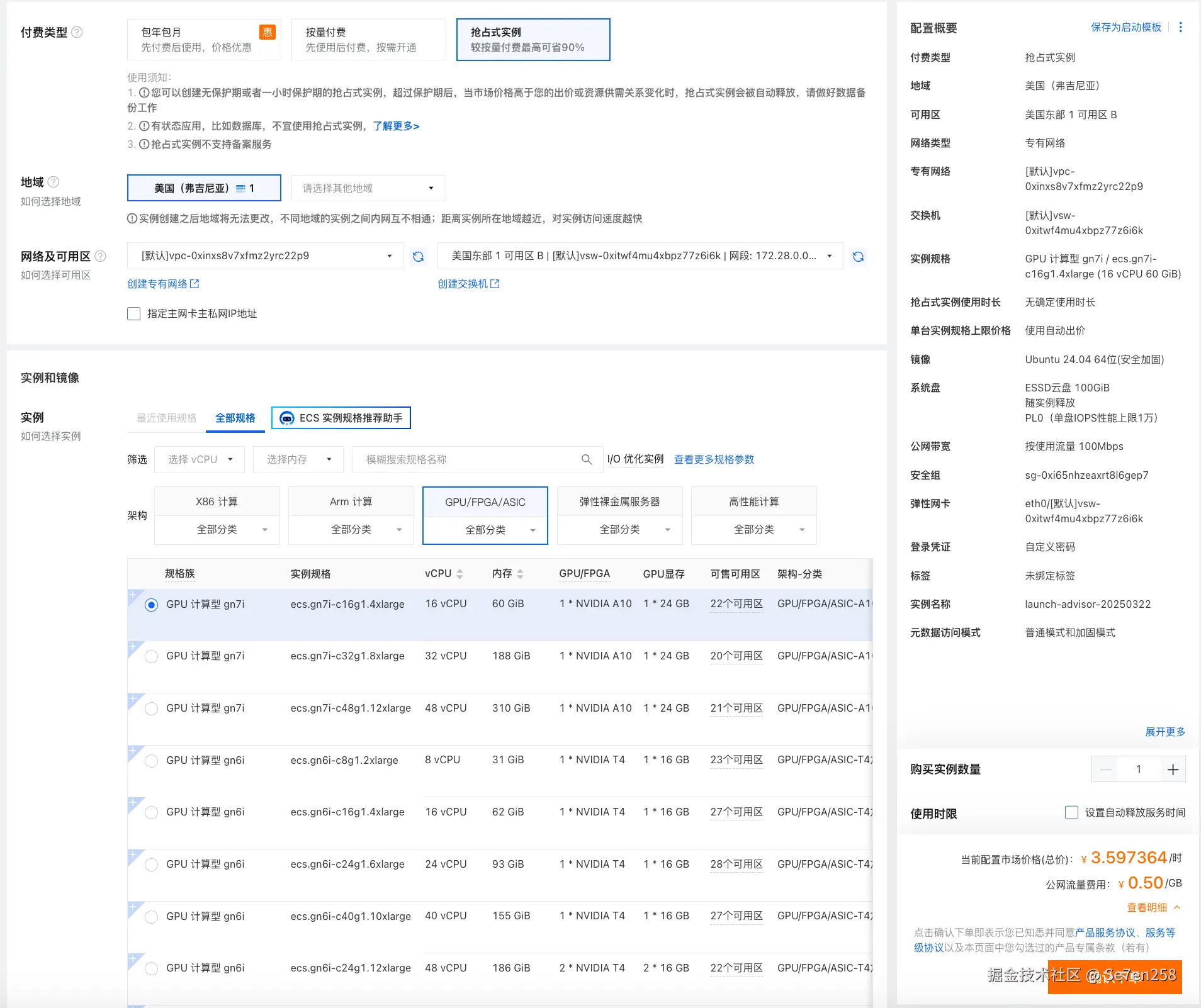Image resolution: width=1201 pixels, height=1008 pixels.
Task: Expand X86 计算 全部分类 dropdown
Action: (217, 530)
